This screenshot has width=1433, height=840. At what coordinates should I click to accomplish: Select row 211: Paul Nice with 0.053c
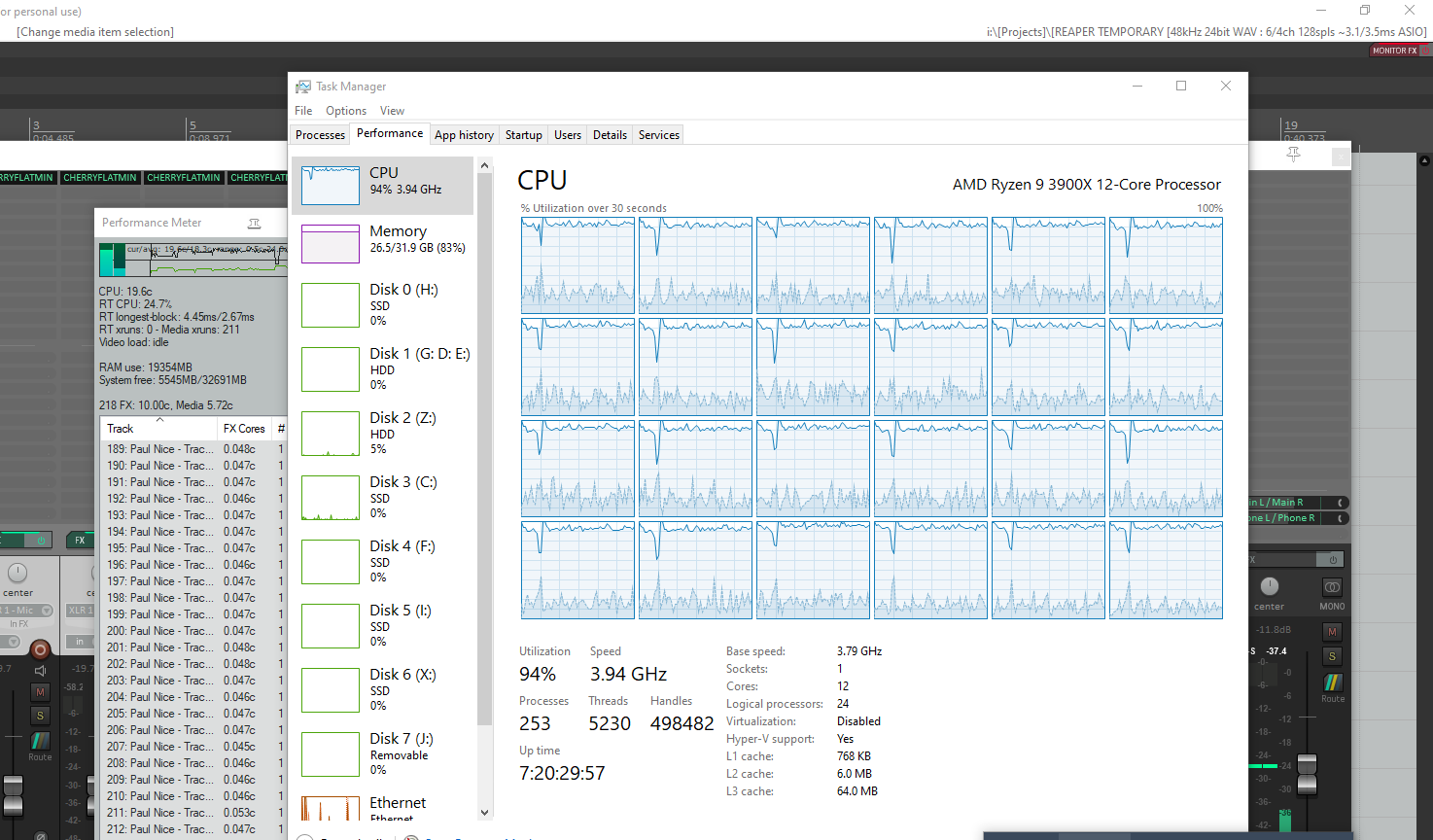pos(193,813)
